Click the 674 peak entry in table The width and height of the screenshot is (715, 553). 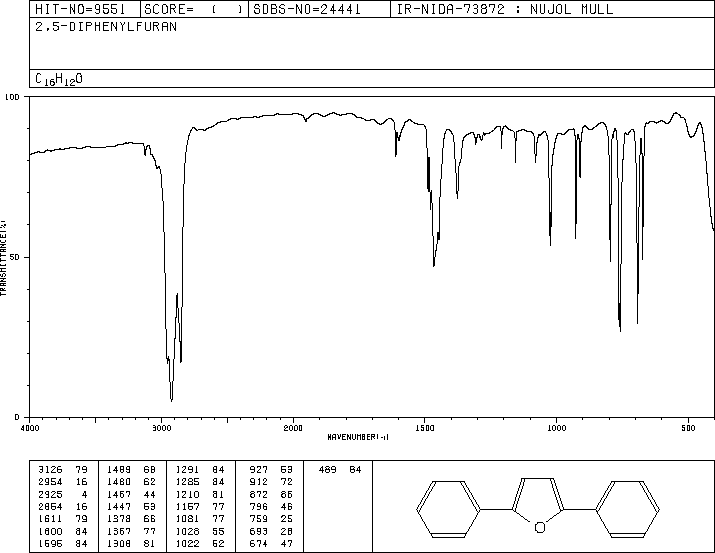(271, 543)
